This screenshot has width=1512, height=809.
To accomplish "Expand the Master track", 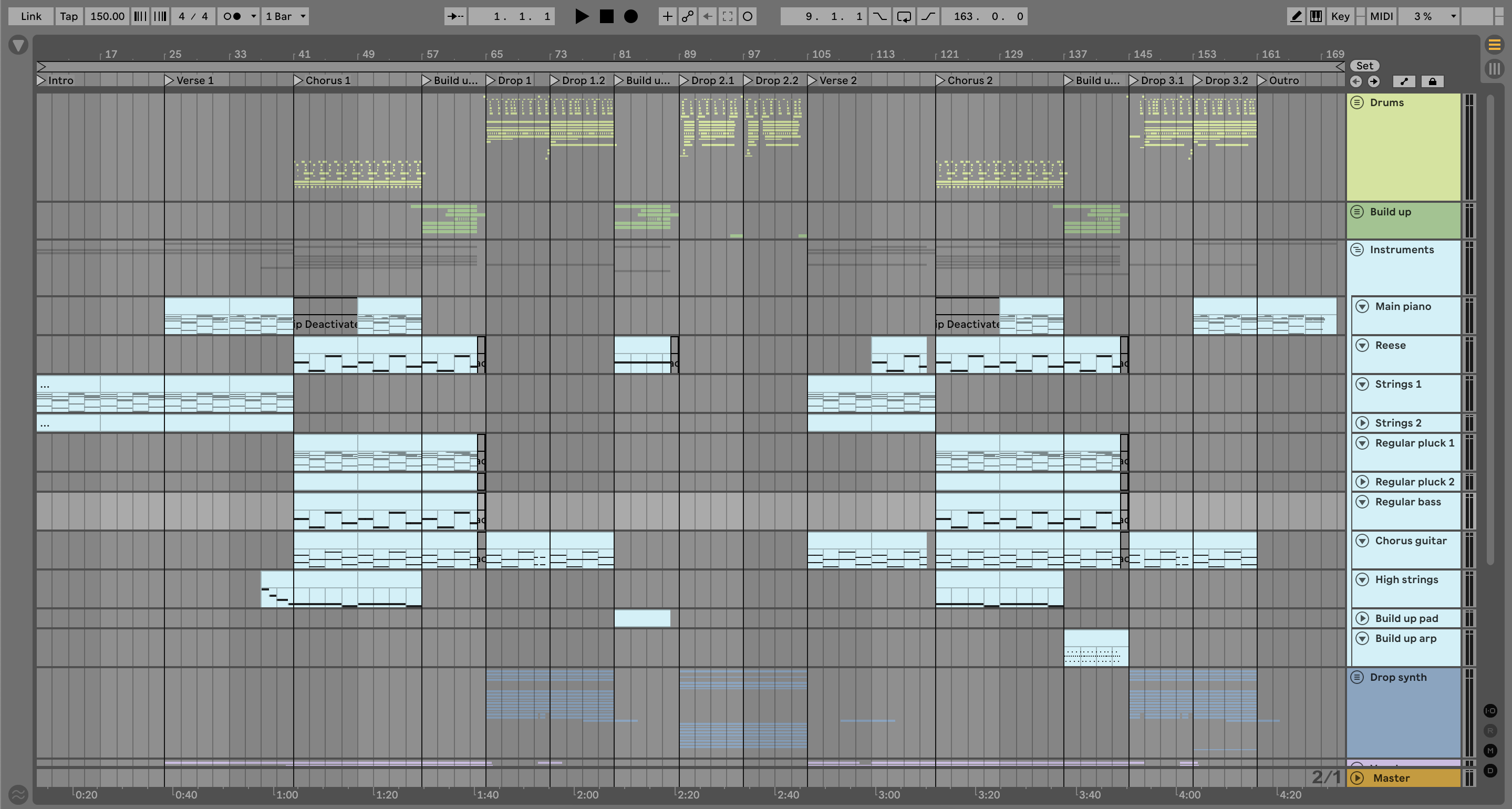I will [1357, 778].
